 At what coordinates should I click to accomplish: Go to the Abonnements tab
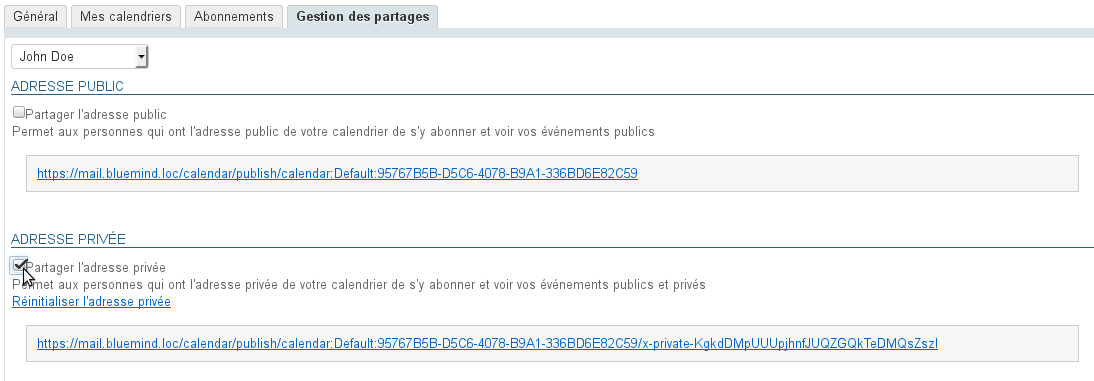tap(234, 16)
